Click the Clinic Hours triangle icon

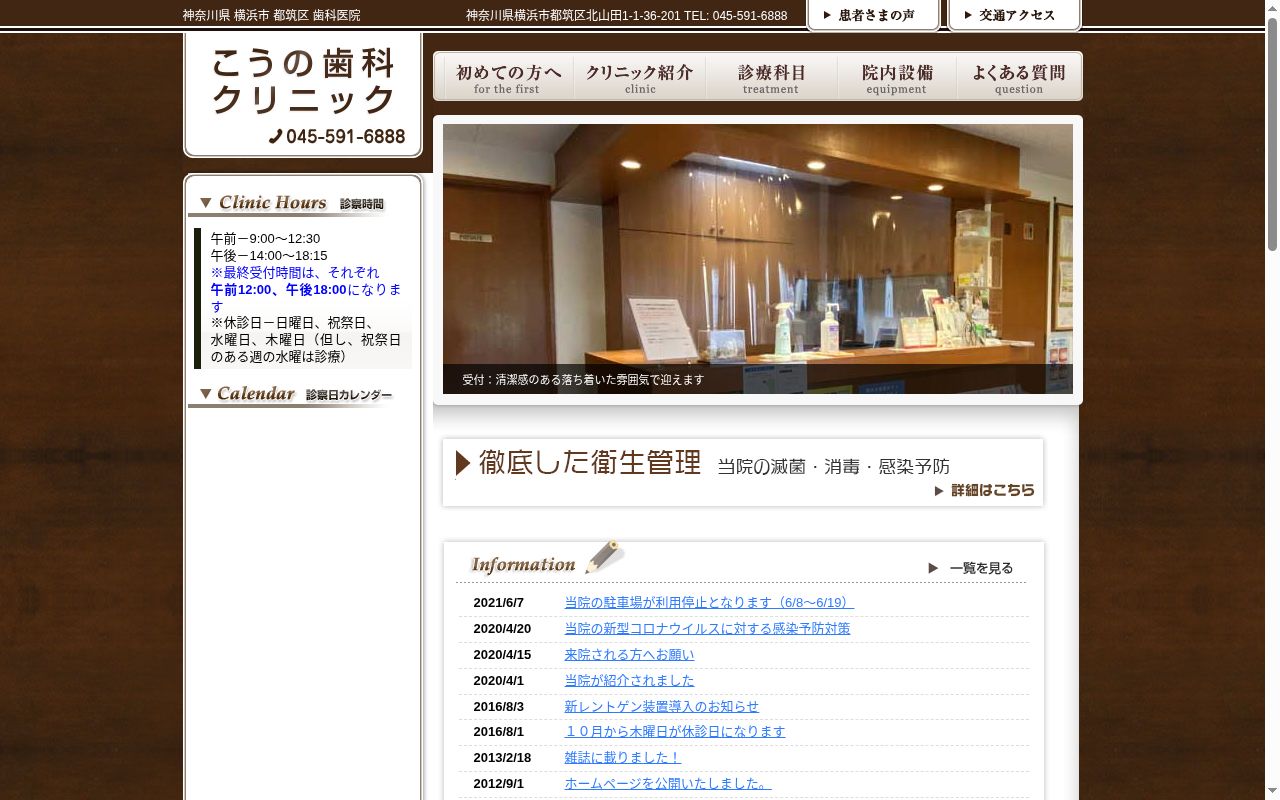(205, 203)
